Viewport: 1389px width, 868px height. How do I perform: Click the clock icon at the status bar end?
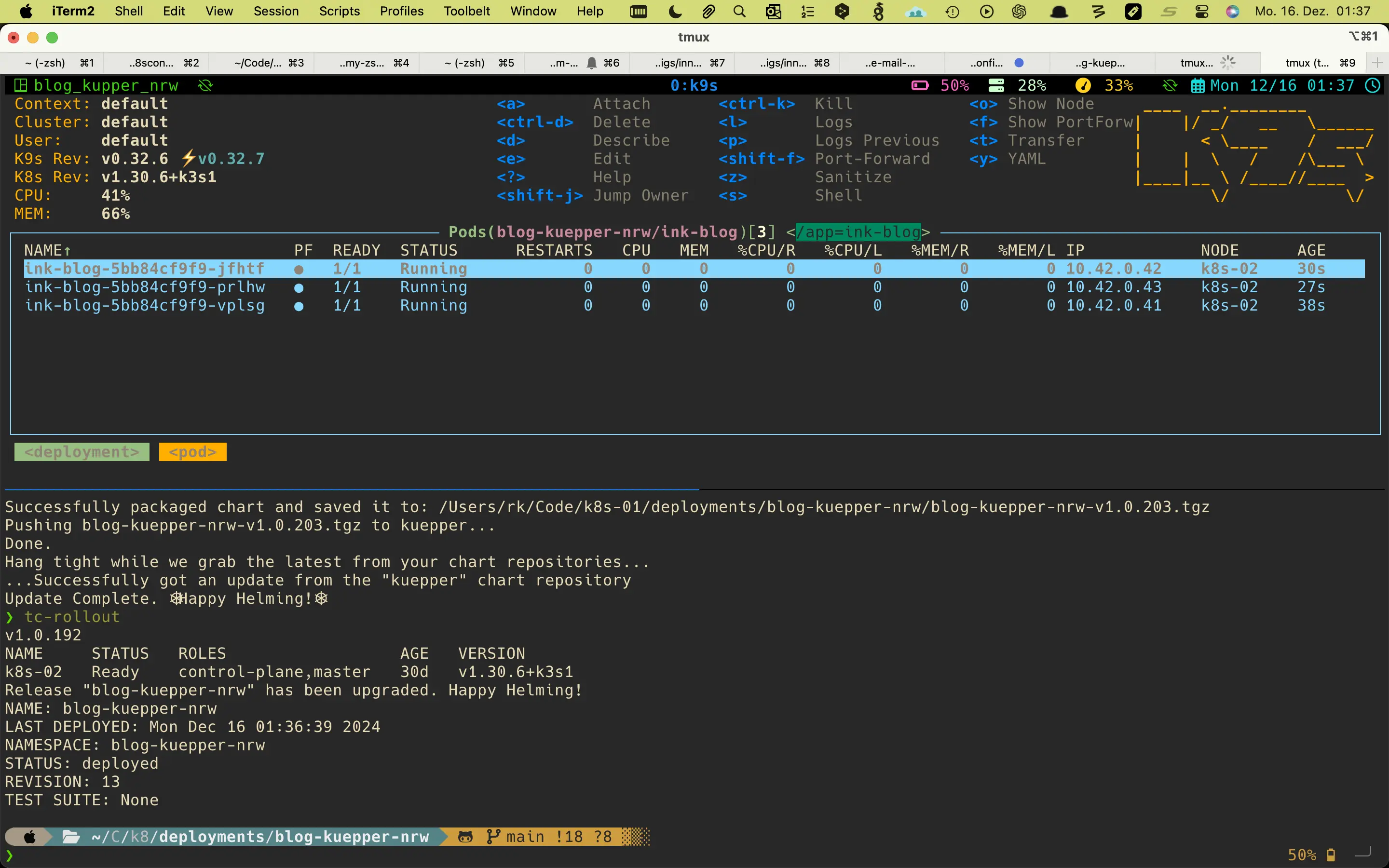[1374, 85]
